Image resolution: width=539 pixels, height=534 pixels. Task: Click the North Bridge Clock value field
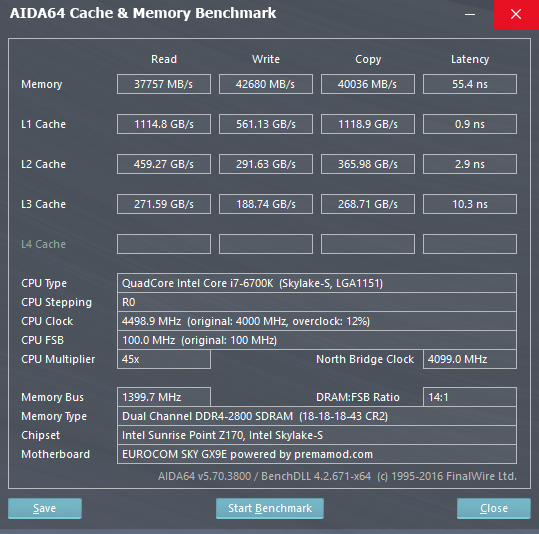(470, 359)
